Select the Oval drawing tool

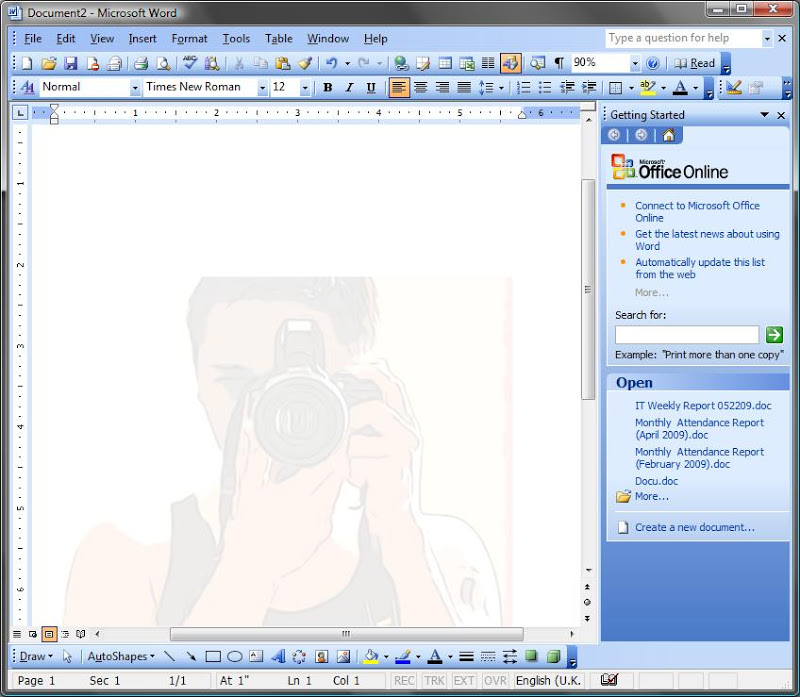point(235,657)
